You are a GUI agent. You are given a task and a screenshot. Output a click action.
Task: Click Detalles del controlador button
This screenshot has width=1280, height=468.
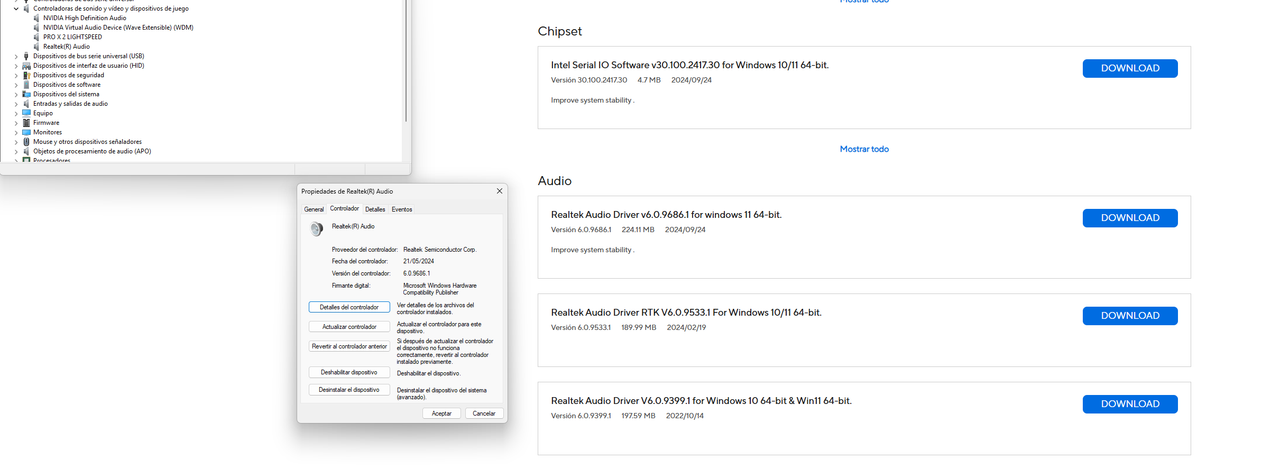pyautogui.click(x=349, y=307)
